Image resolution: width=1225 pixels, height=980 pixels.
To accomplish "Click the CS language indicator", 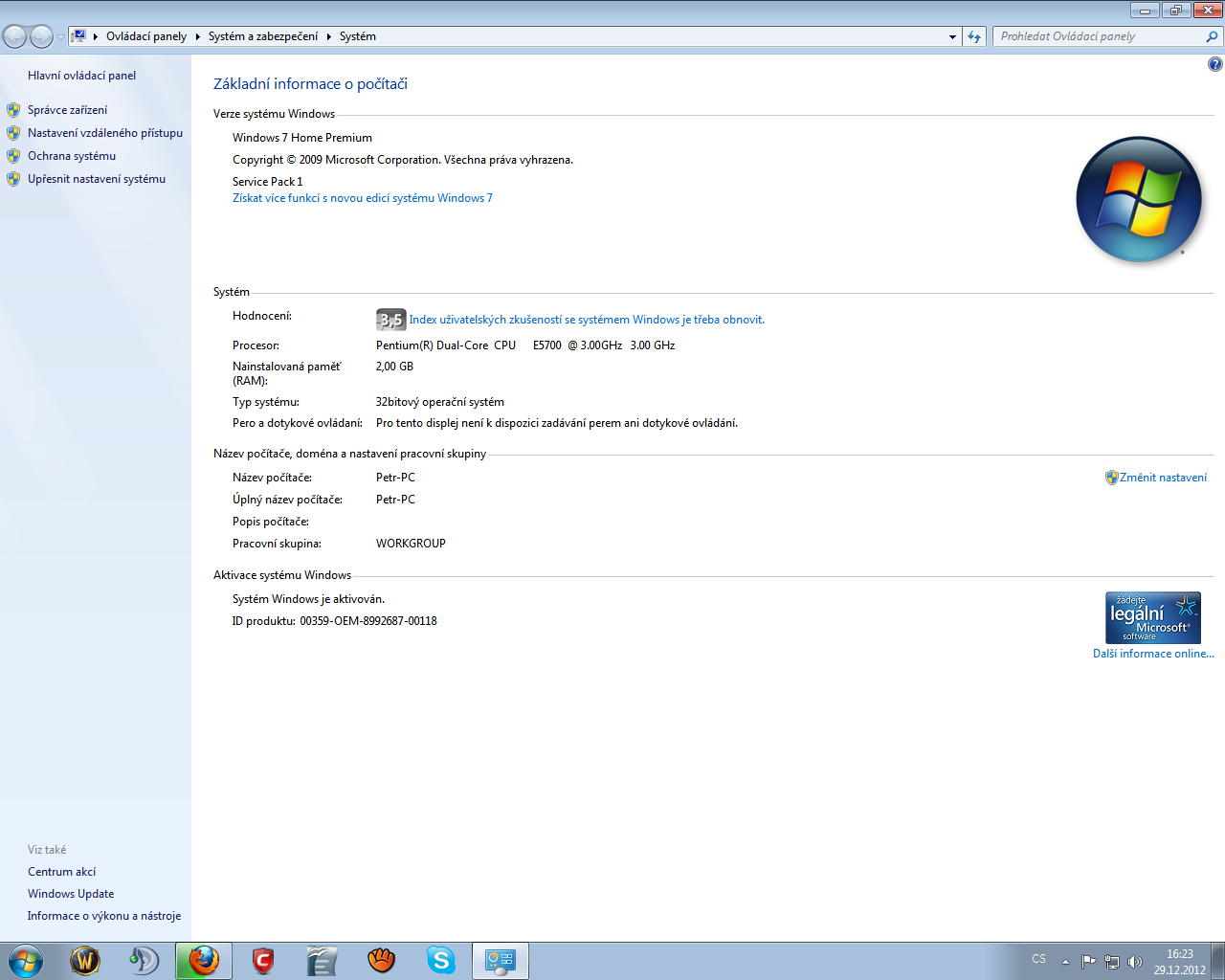I will (1039, 959).
